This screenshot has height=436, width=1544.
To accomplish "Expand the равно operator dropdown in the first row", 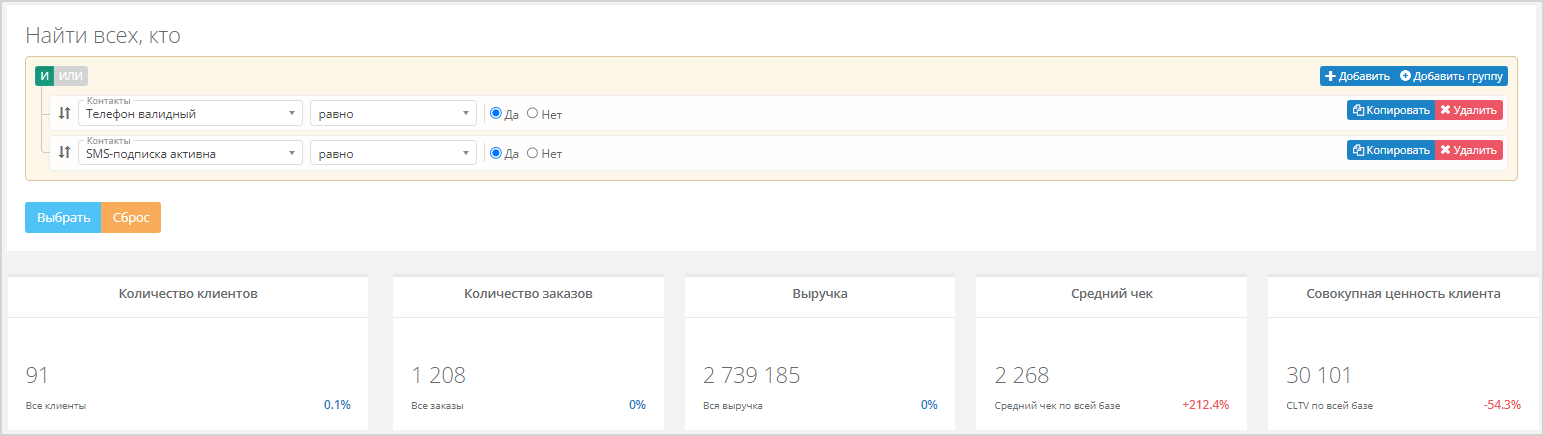I will (x=393, y=113).
